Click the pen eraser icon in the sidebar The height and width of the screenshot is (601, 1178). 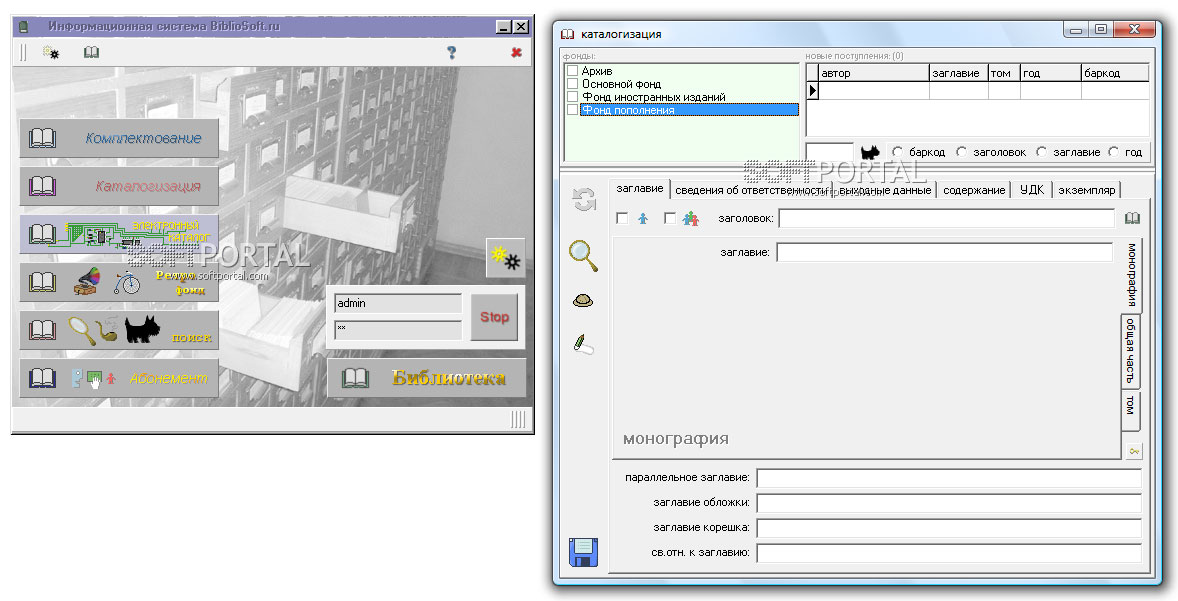[x=583, y=345]
